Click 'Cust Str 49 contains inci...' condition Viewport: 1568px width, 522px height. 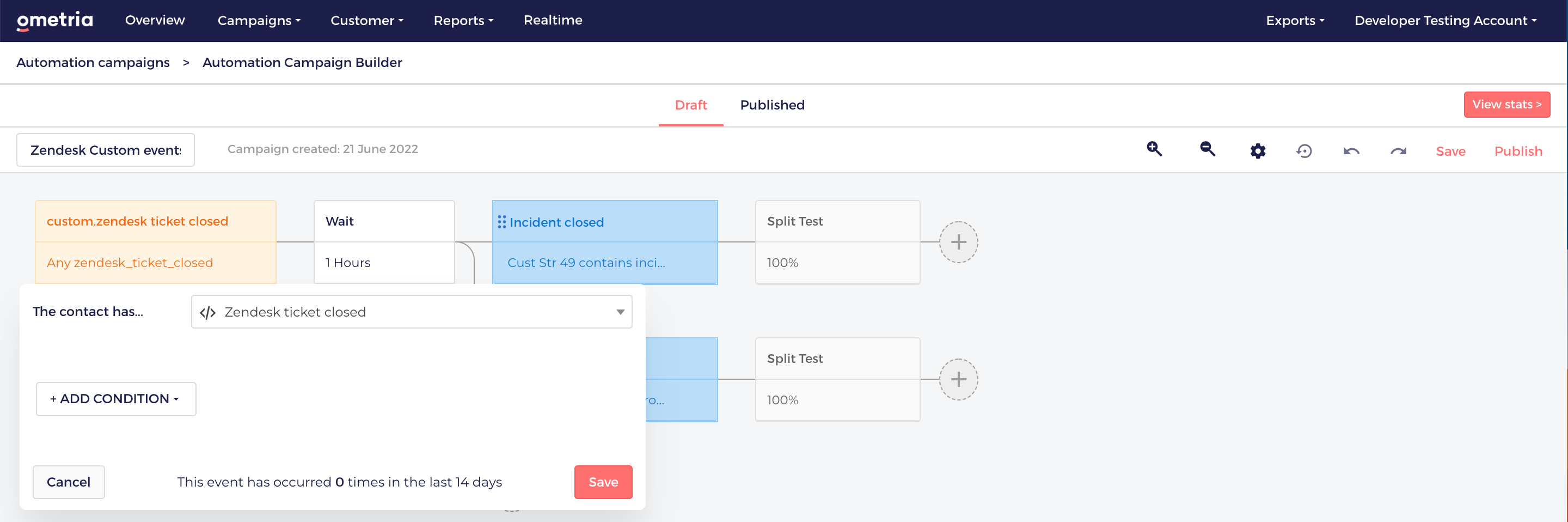coord(586,263)
